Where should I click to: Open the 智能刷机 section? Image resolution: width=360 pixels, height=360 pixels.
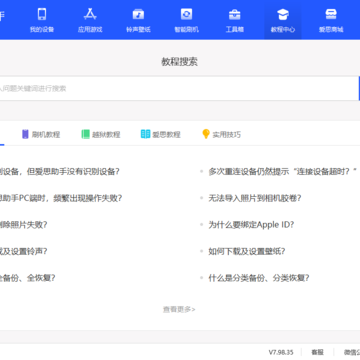[x=186, y=20]
